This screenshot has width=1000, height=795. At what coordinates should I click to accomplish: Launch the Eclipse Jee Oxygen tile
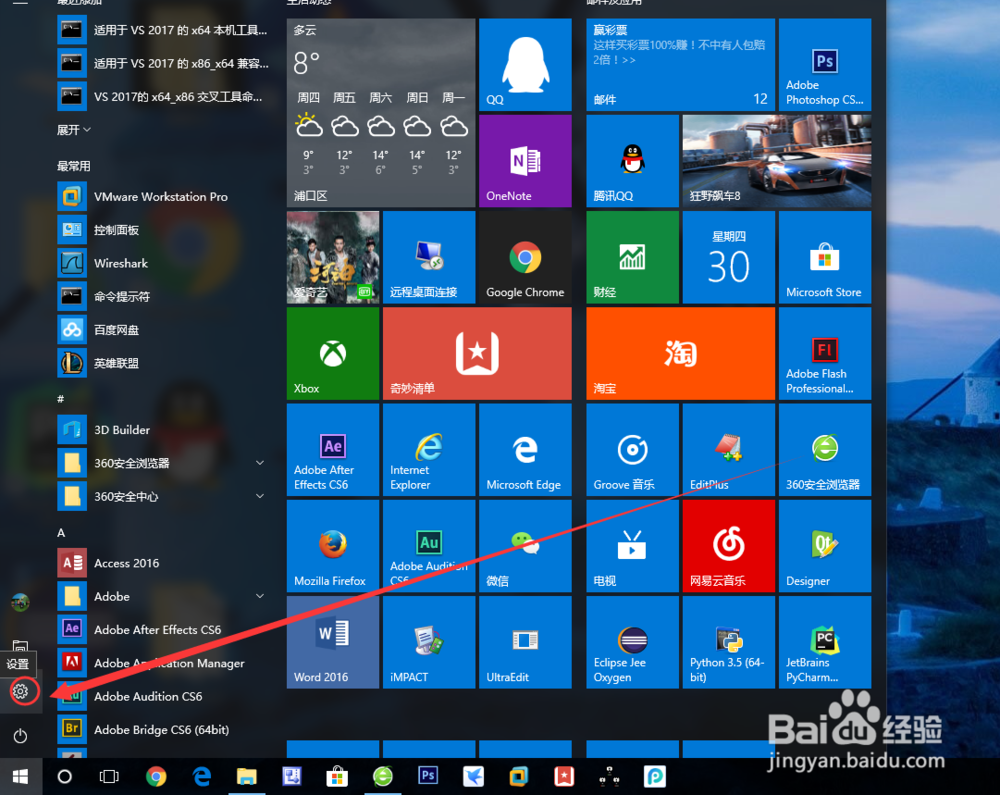[632, 642]
